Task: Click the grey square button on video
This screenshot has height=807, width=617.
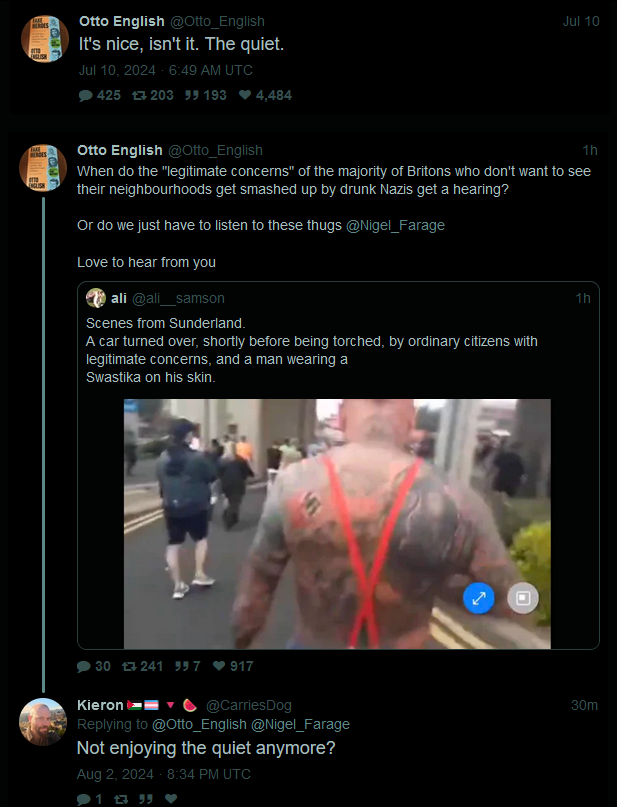Action: coord(523,598)
